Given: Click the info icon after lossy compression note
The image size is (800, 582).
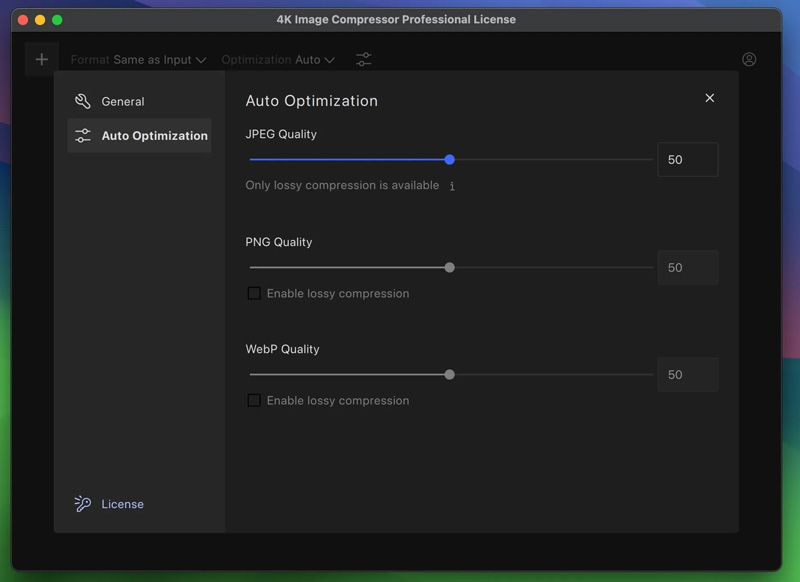Looking at the screenshot, I should 452,185.
